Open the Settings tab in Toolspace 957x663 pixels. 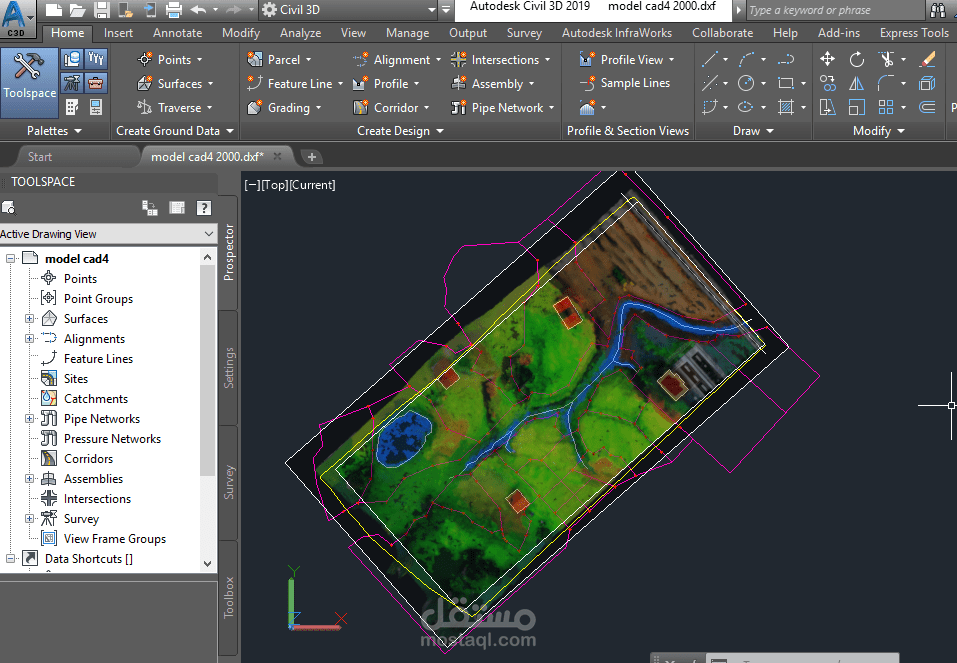[x=228, y=368]
